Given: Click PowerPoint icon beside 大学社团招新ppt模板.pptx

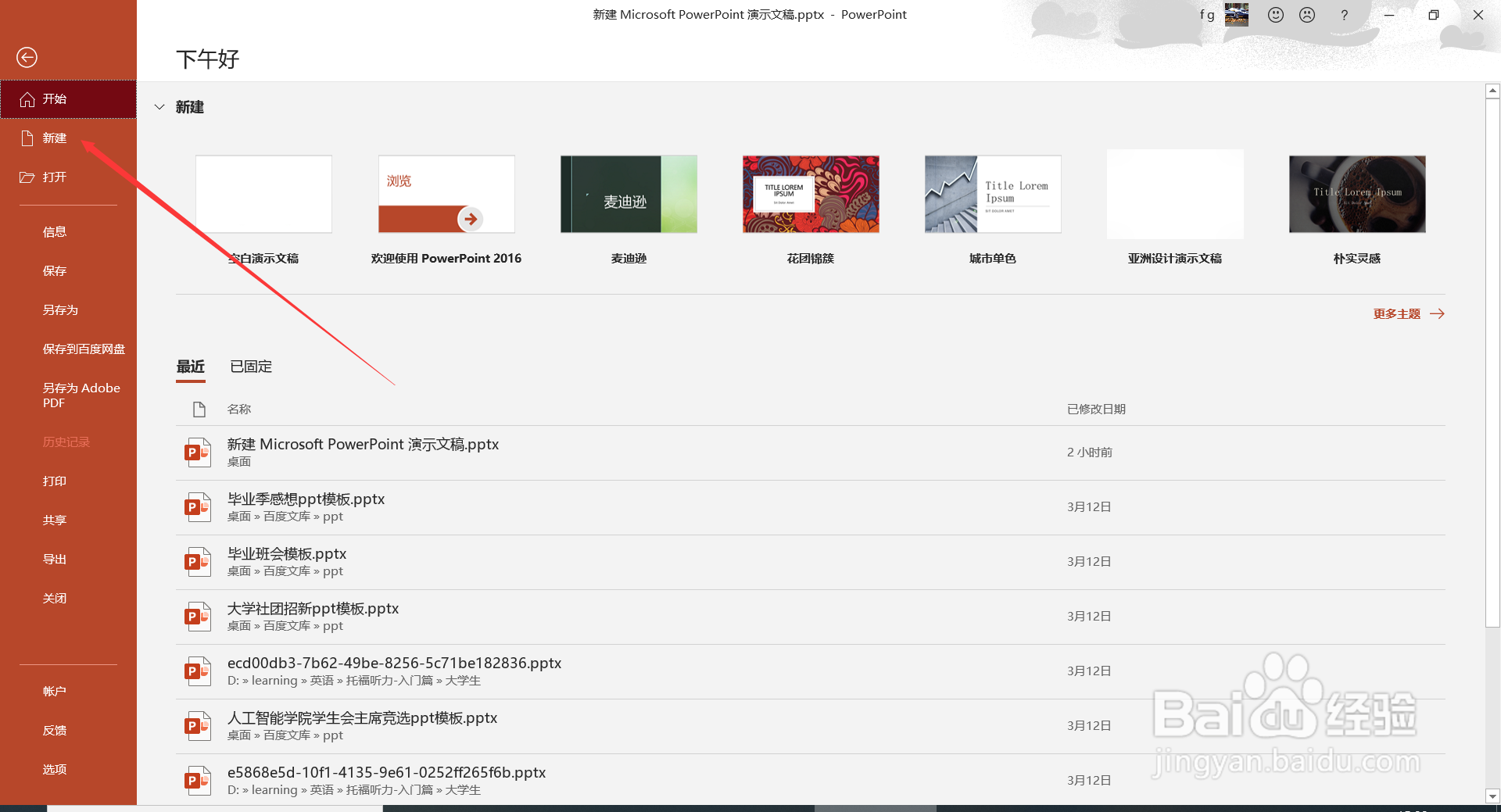Looking at the screenshot, I should click(x=198, y=617).
